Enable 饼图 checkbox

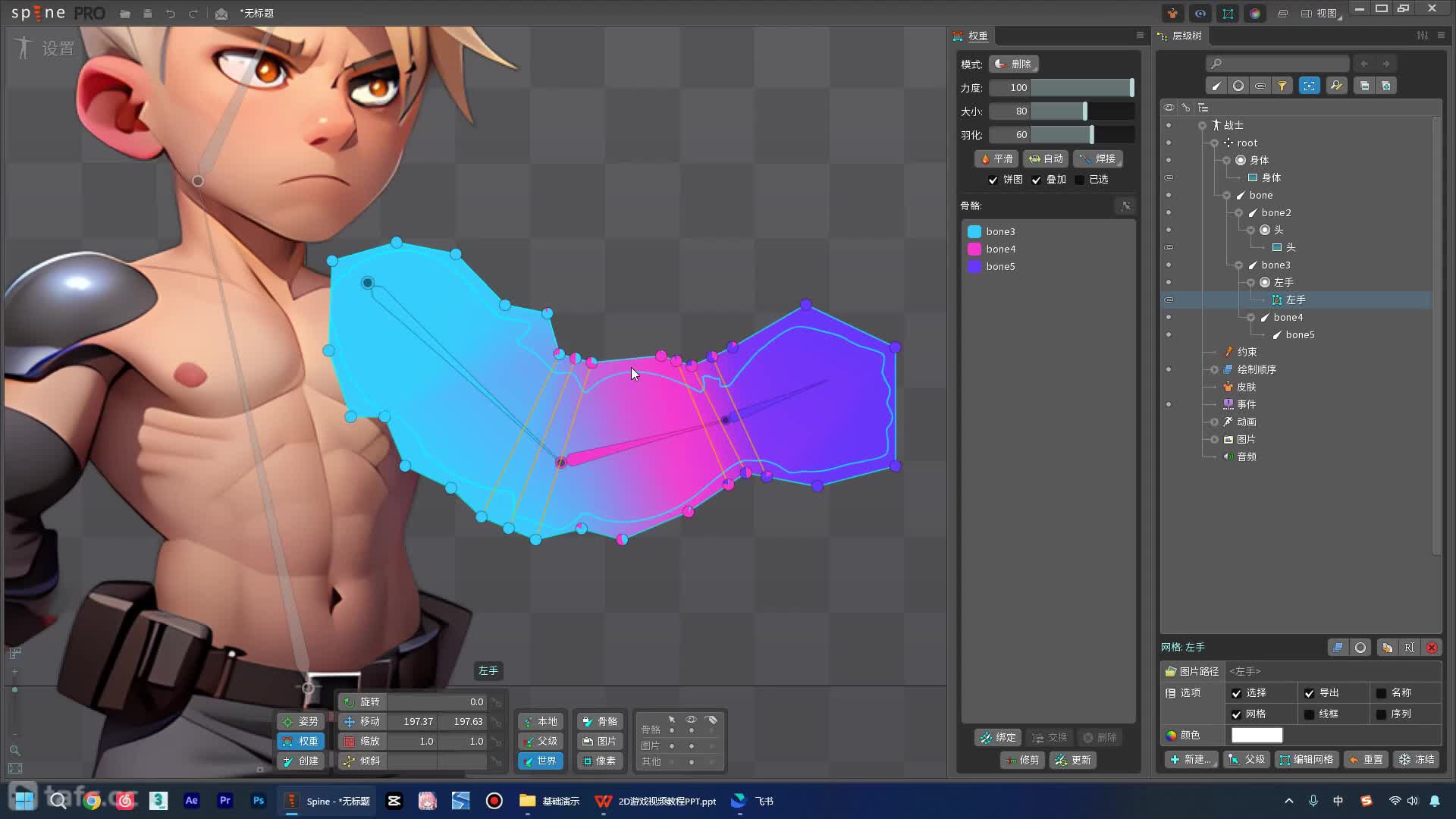coord(993,180)
